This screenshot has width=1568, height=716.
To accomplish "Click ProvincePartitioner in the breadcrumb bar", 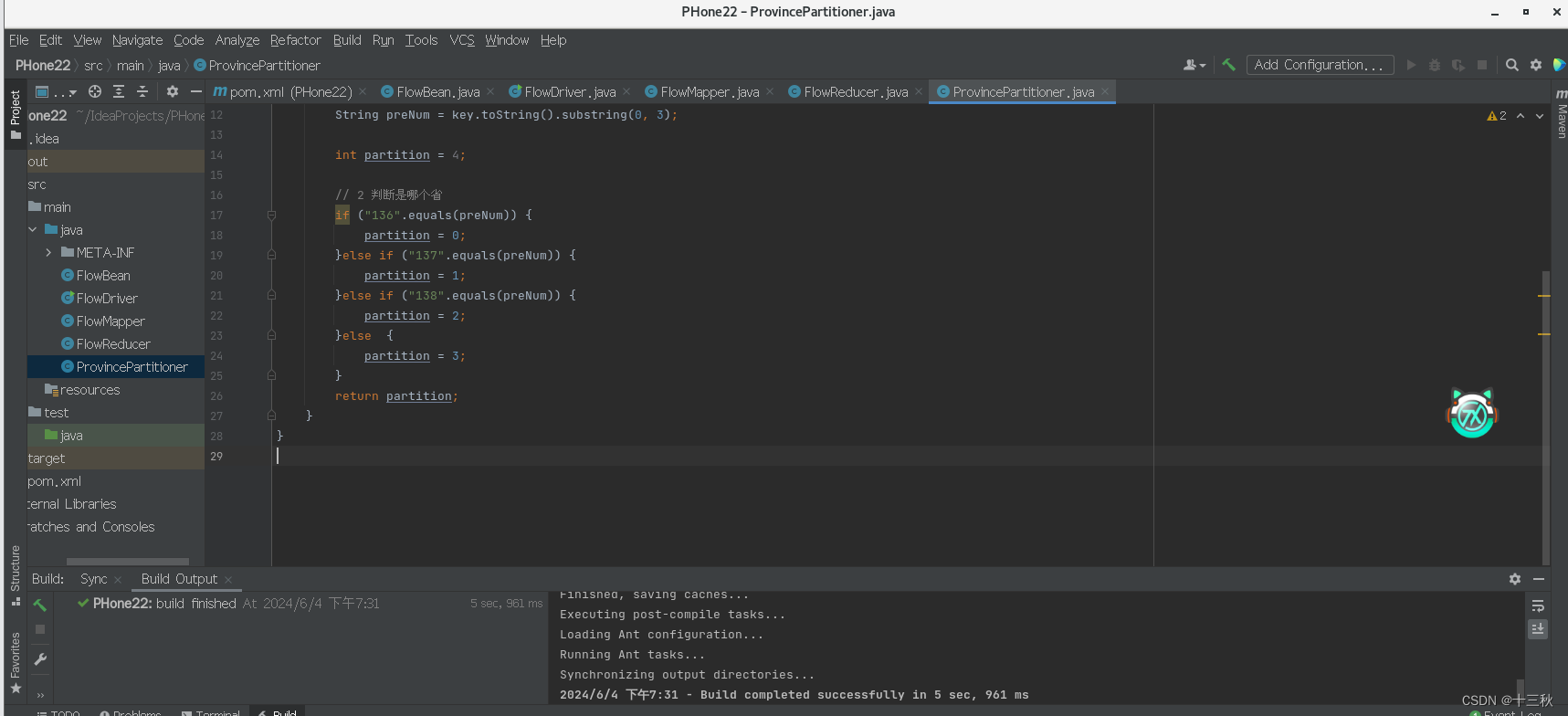I will click(257, 66).
